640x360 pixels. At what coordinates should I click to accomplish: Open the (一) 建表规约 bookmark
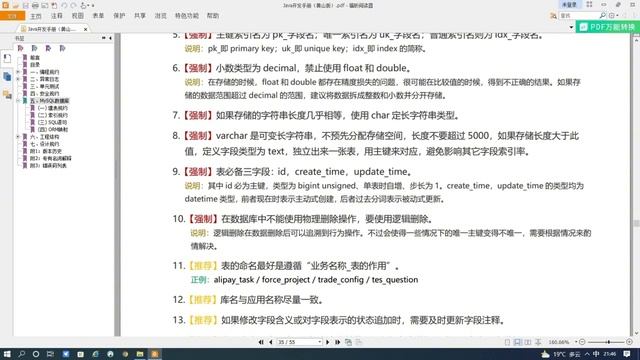53,108
